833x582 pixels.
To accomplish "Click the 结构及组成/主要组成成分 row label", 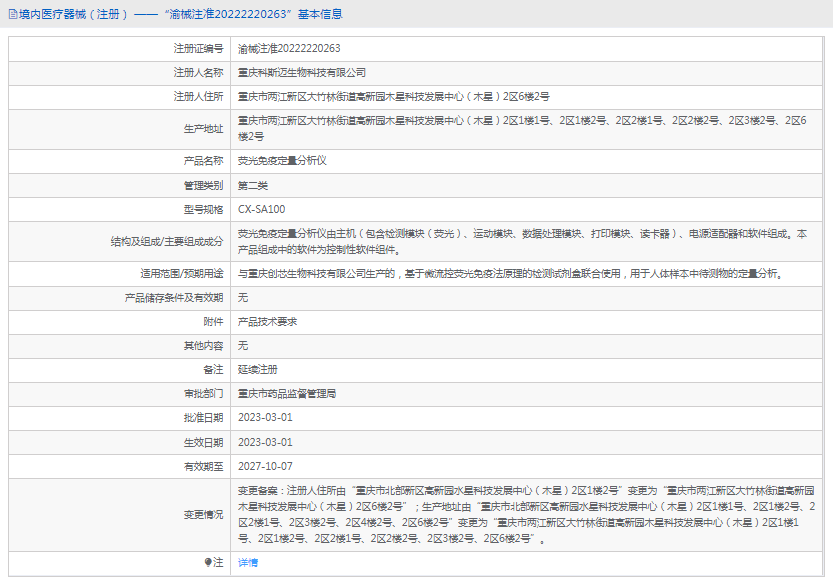I will (x=167, y=242).
